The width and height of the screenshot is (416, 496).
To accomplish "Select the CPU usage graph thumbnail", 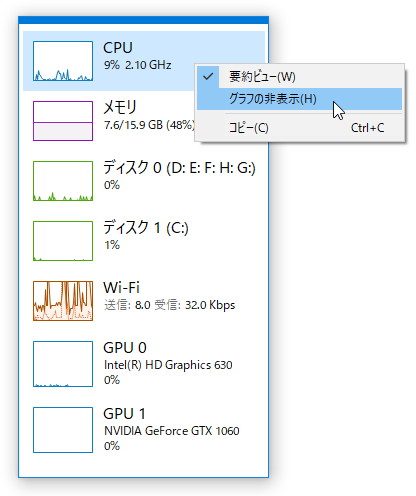I will pos(63,61).
